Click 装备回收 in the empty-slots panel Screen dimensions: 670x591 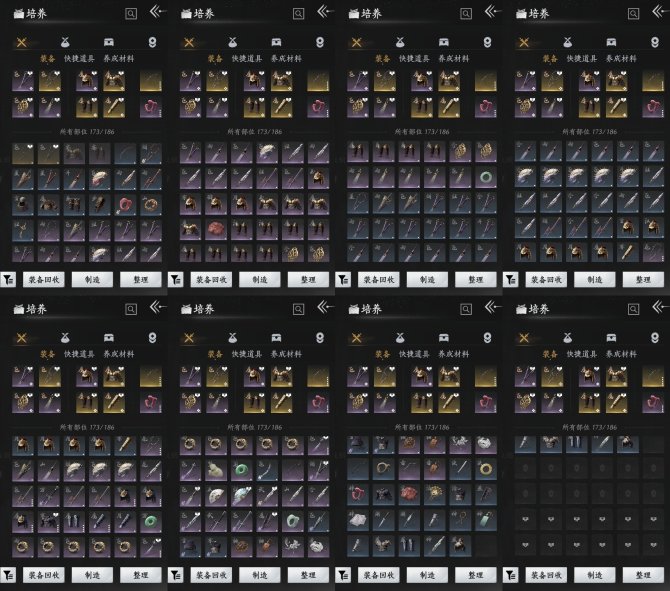click(546, 575)
